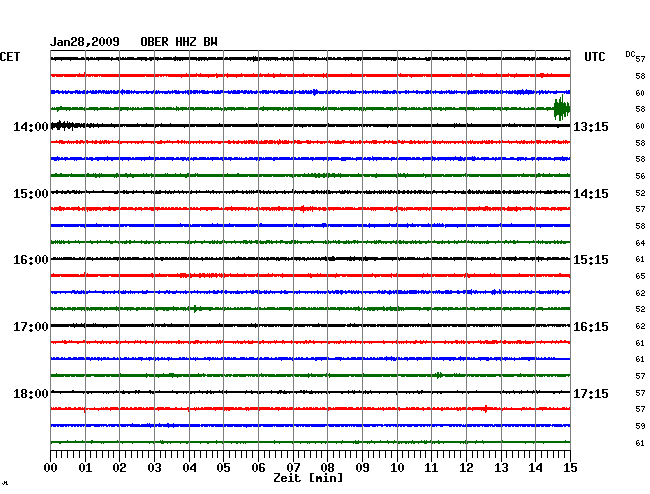Click minute label 00 on time axis

51,467
